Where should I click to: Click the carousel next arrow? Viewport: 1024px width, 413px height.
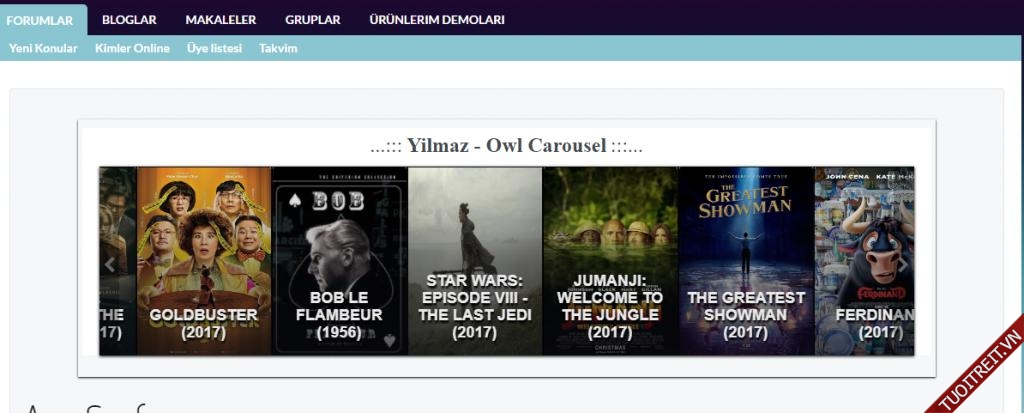coord(903,265)
